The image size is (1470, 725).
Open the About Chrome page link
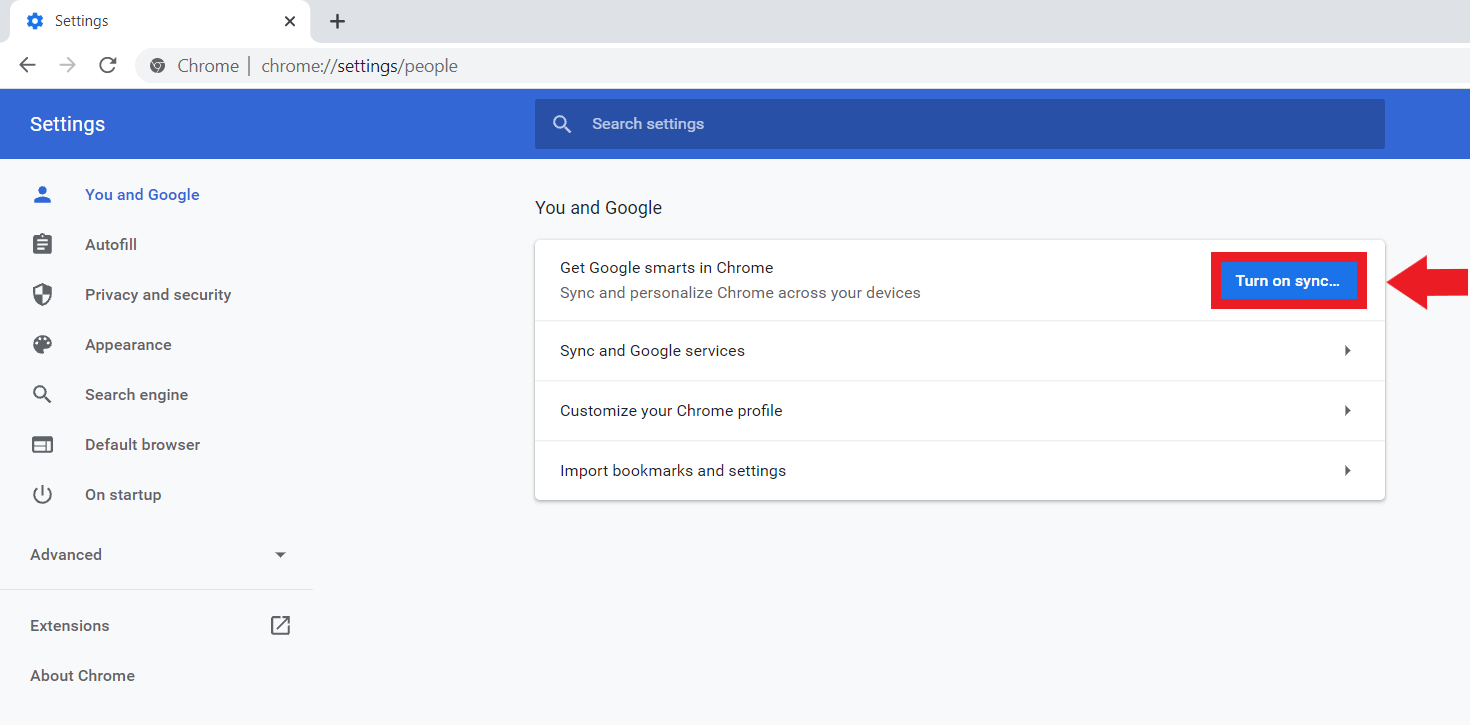[82, 676]
